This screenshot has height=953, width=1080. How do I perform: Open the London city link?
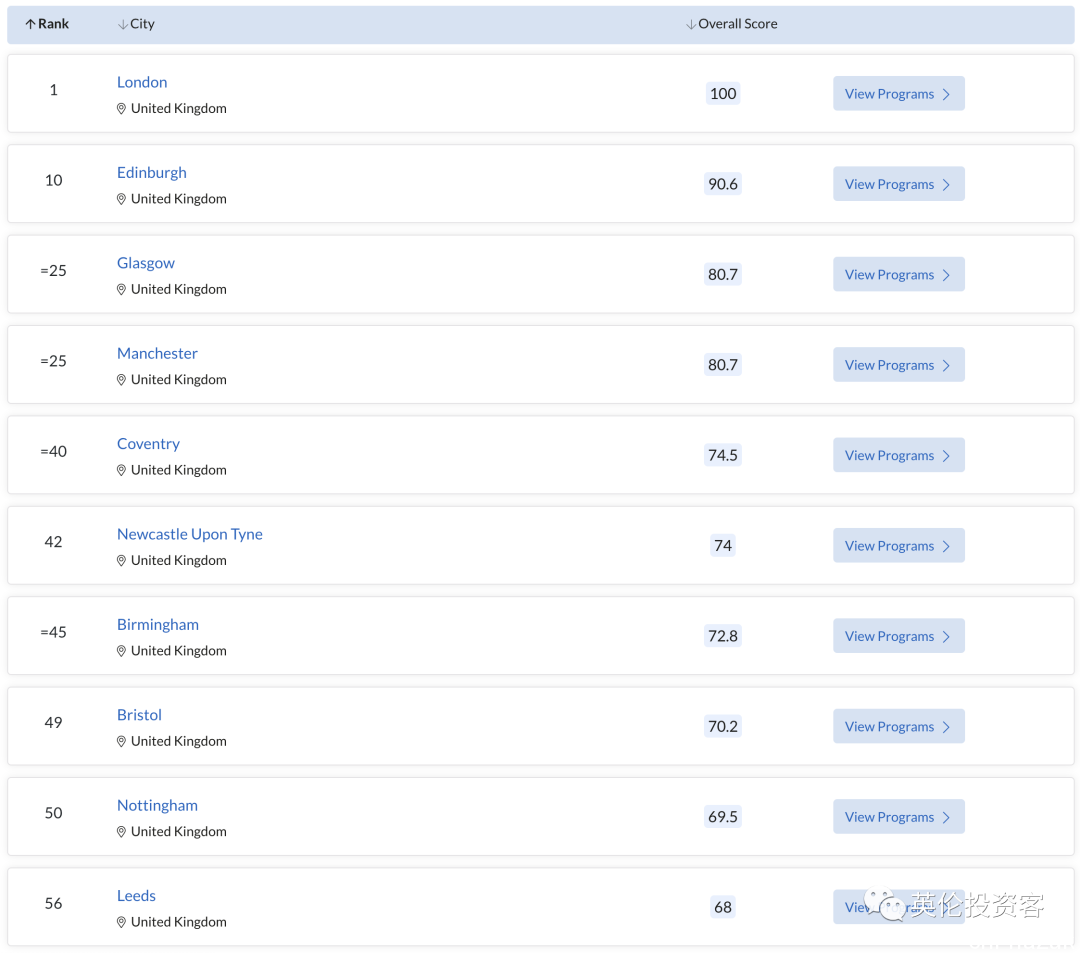point(142,82)
